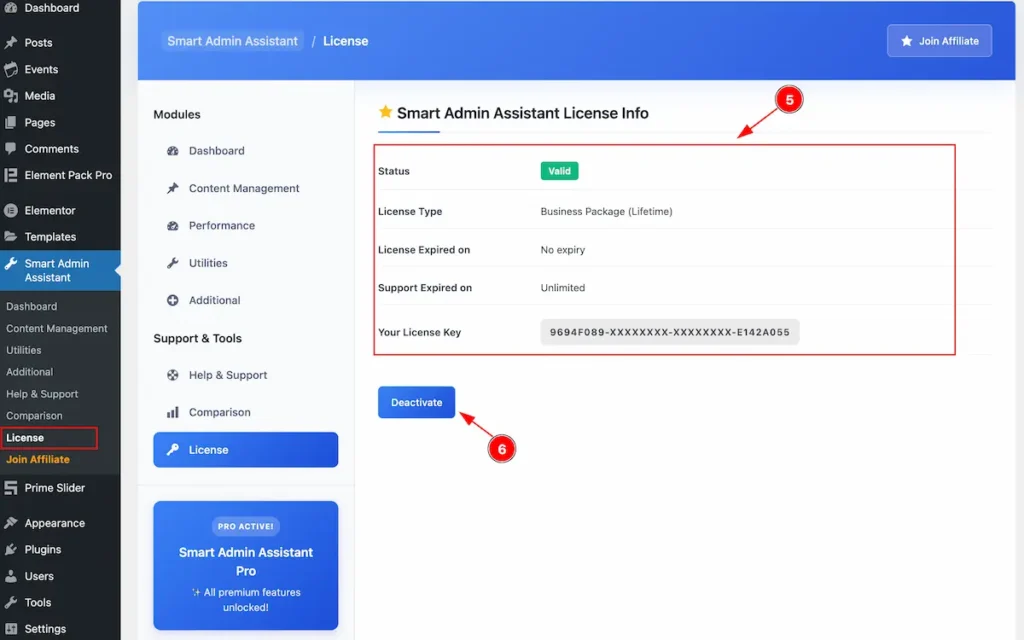Click the Help & Support lifebuoy icon

point(172,375)
